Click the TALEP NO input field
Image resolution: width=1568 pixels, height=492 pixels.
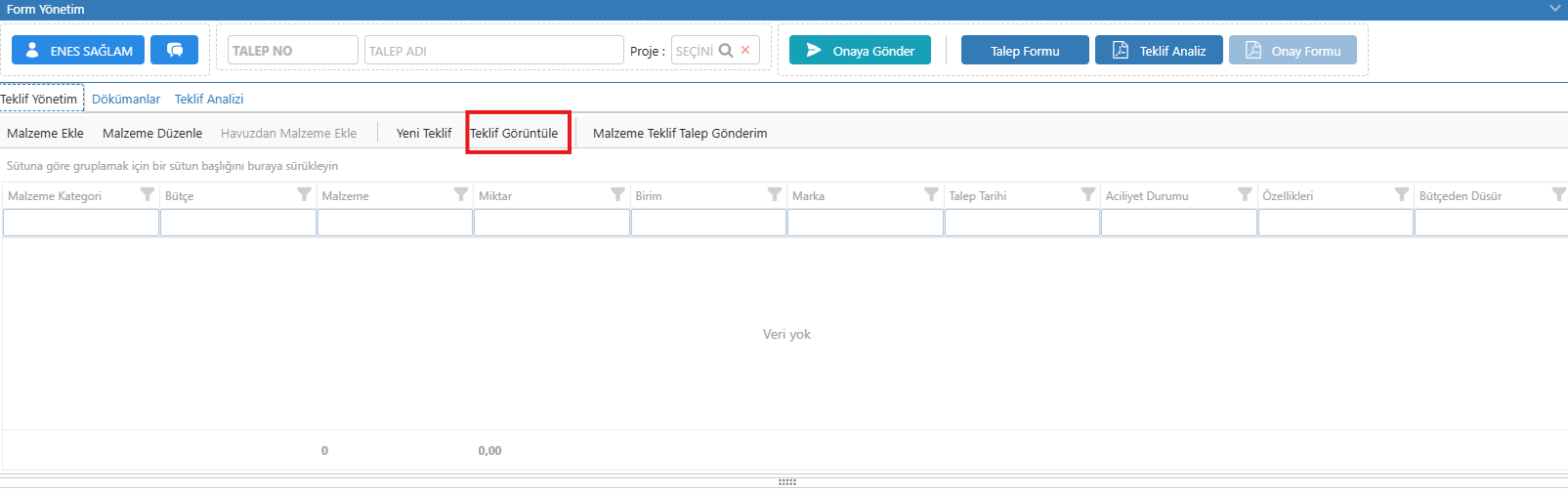pos(292,51)
